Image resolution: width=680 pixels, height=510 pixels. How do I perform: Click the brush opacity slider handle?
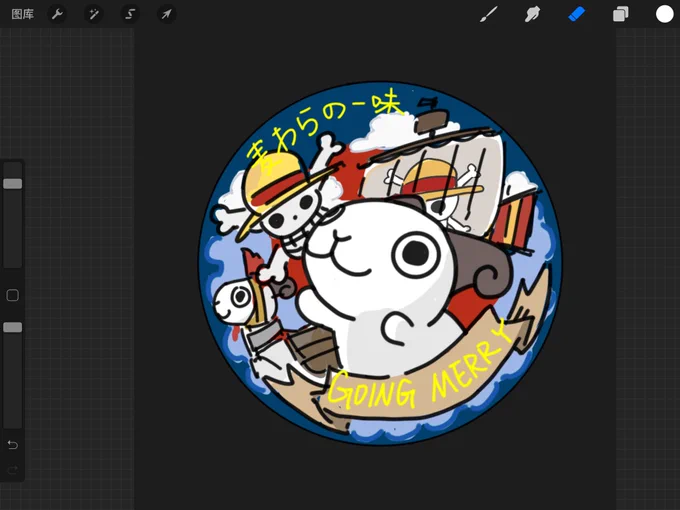point(13,327)
